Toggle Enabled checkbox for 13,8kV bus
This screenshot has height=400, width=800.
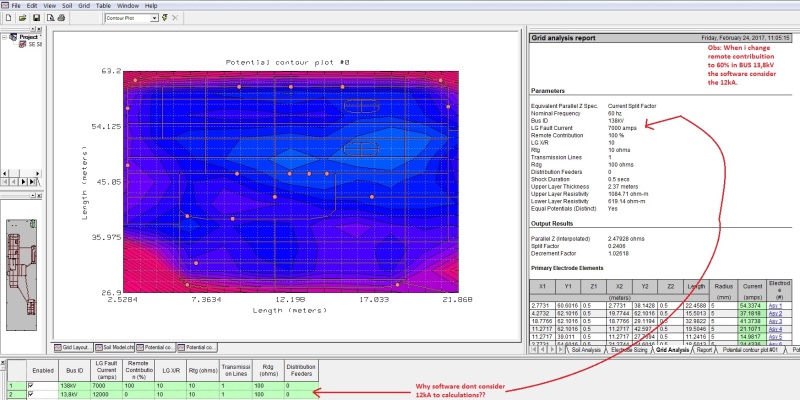pos(31,395)
